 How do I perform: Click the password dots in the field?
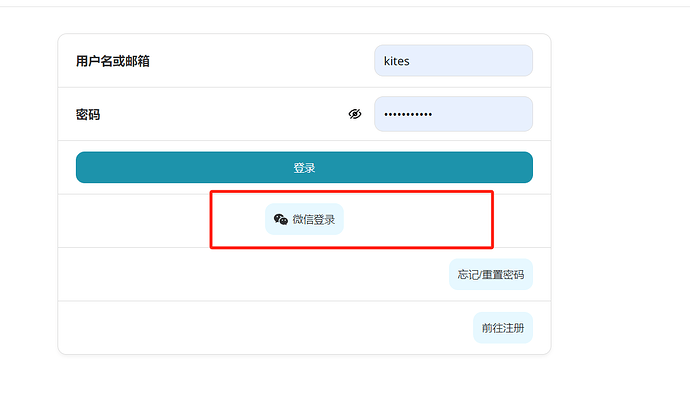(408, 114)
